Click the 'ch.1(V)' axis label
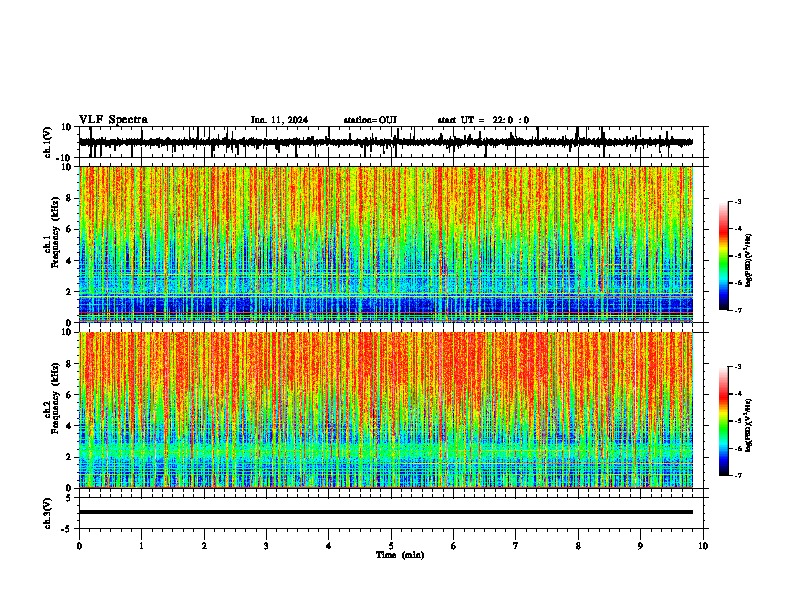 (x=48, y=142)
